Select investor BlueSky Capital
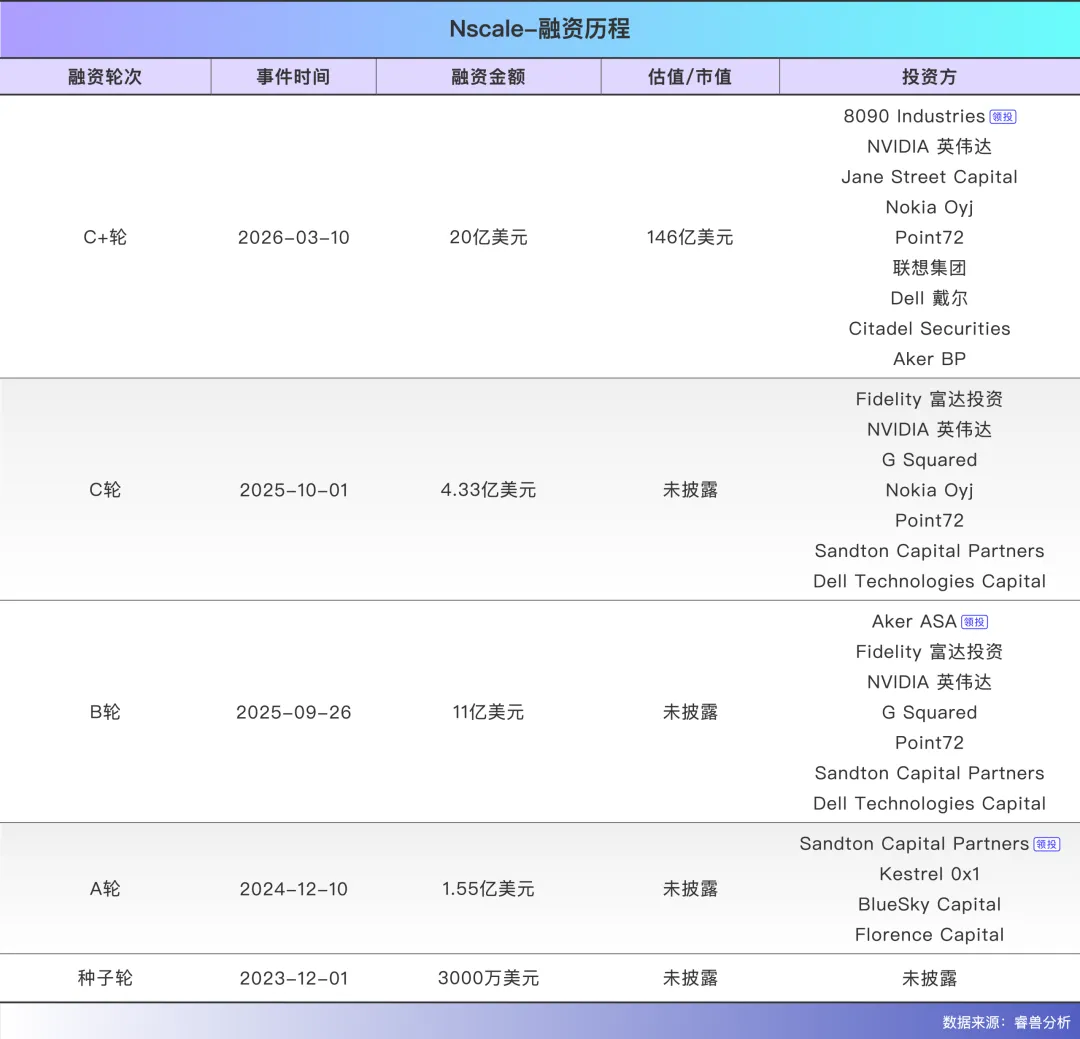 tap(929, 905)
